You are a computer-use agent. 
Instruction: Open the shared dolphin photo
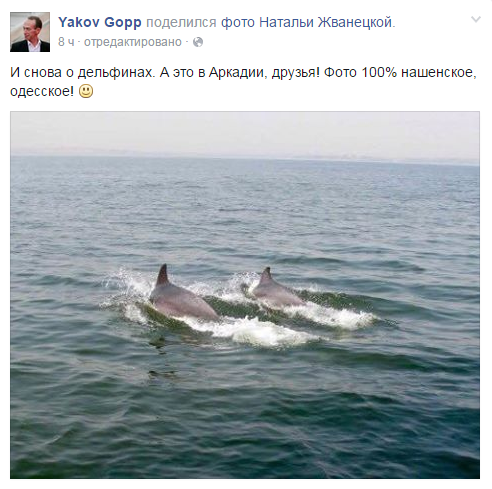[245, 295]
